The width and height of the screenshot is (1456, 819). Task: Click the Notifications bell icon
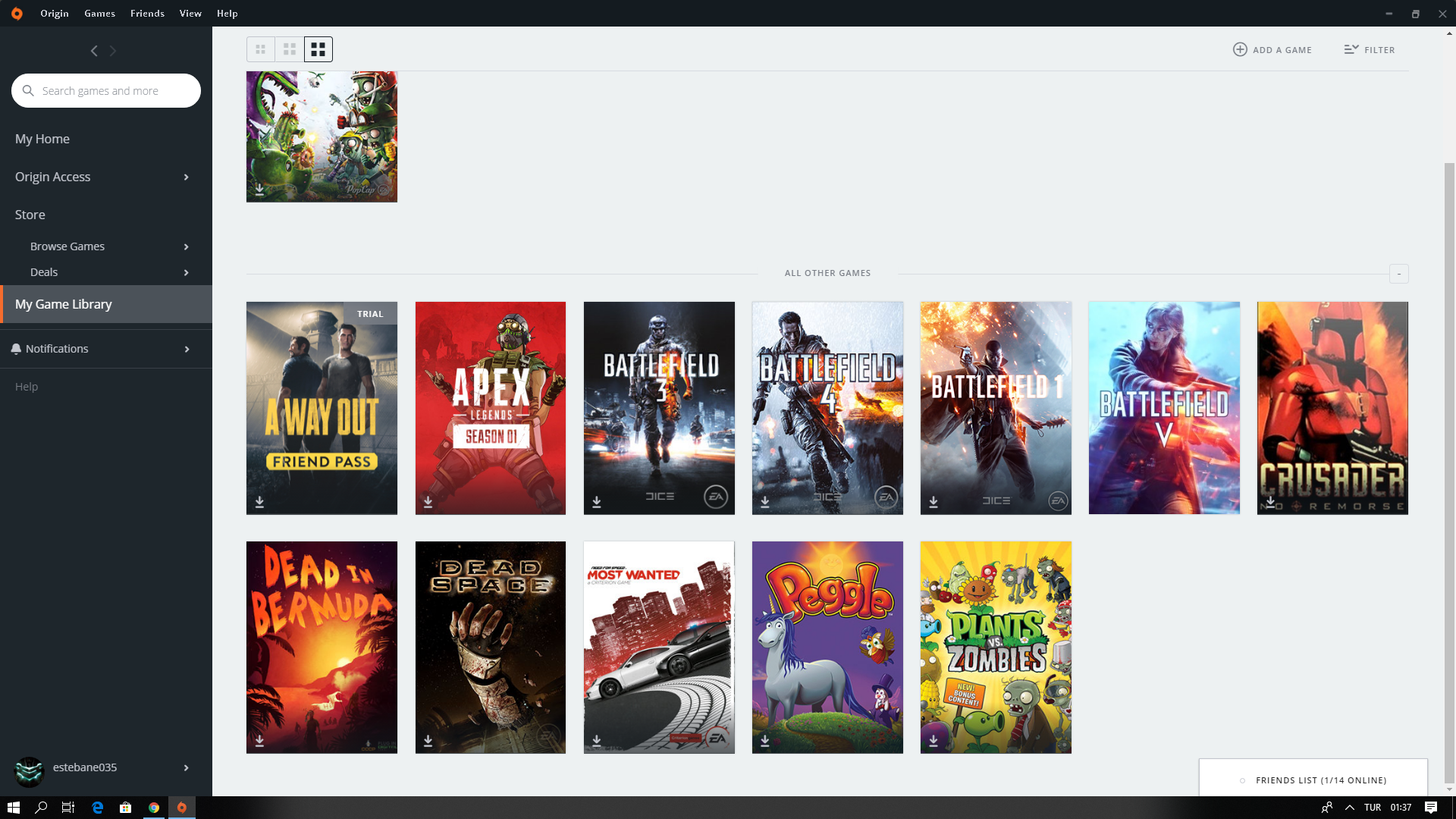click(16, 349)
